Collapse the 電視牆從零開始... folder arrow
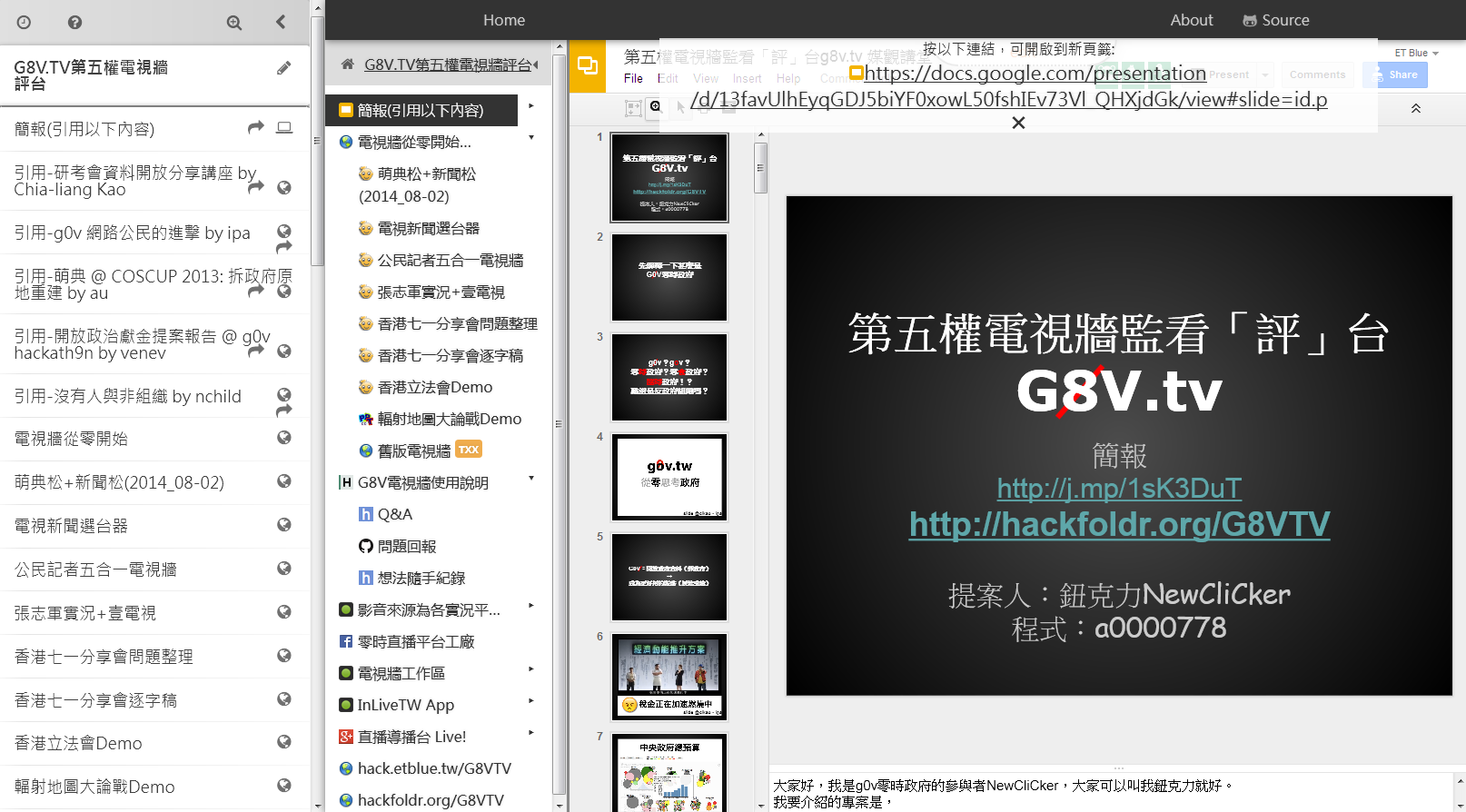 coord(531,138)
